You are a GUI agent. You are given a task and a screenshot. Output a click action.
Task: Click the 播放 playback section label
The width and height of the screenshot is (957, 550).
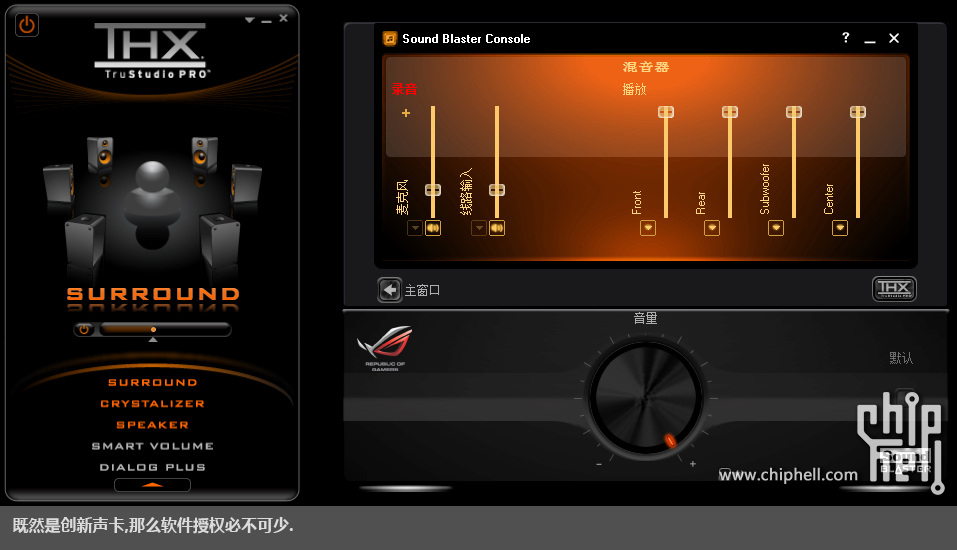(x=634, y=89)
